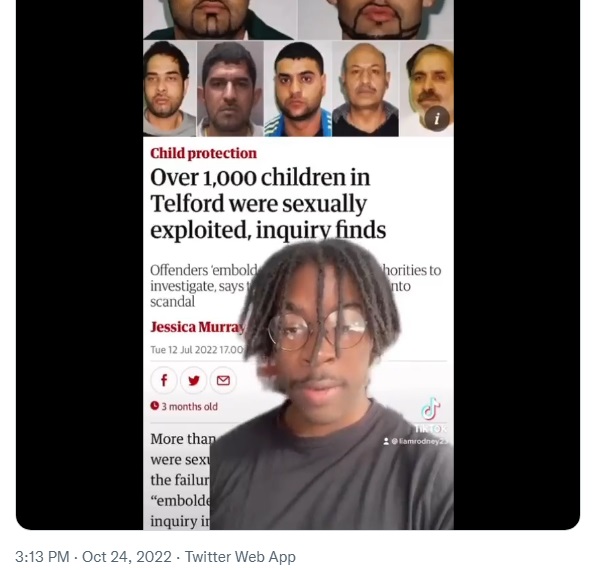Click the 'Twitter Web App' source label
Screen dimensions: 594x570
240,557
